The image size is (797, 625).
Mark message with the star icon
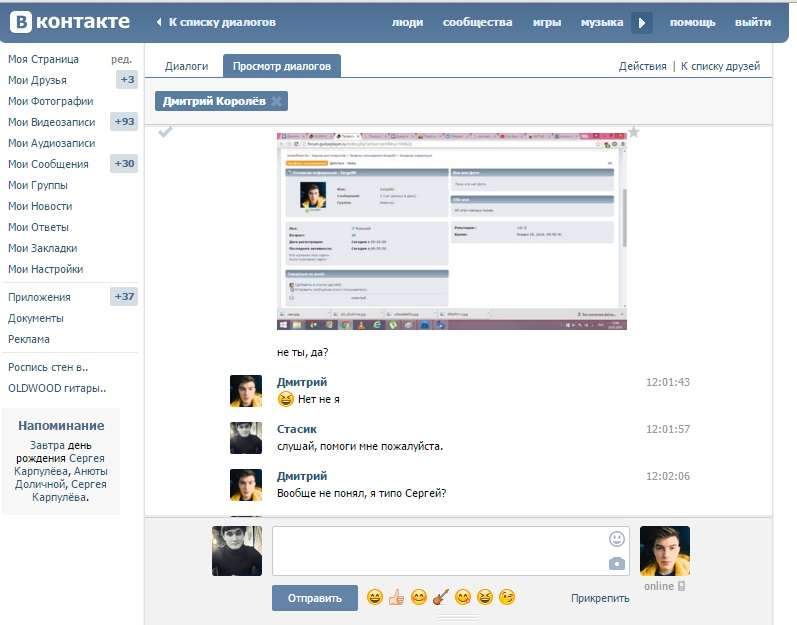pos(634,132)
